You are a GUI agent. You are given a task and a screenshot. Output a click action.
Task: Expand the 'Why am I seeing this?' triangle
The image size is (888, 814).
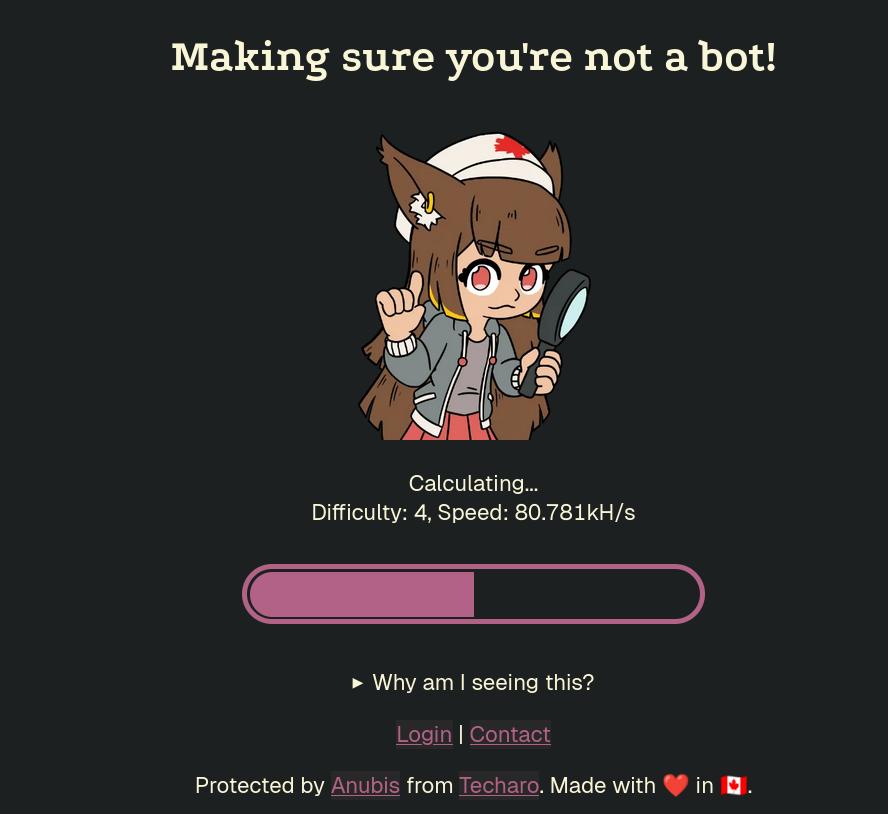point(357,683)
